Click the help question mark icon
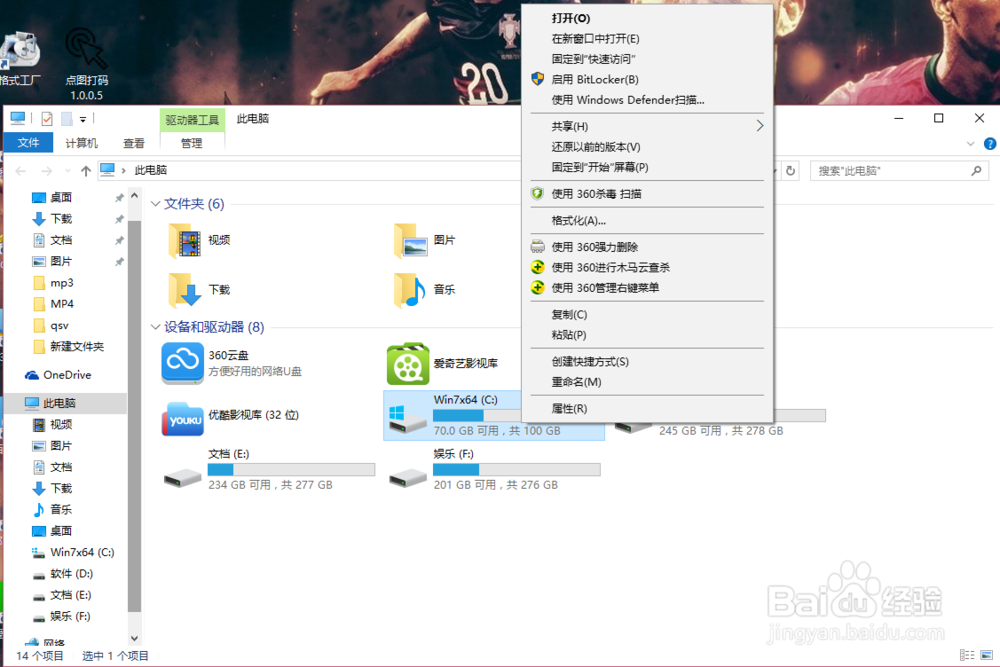Image resolution: width=1000 pixels, height=667 pixels. pyautogui.click(x=989, y=142)
